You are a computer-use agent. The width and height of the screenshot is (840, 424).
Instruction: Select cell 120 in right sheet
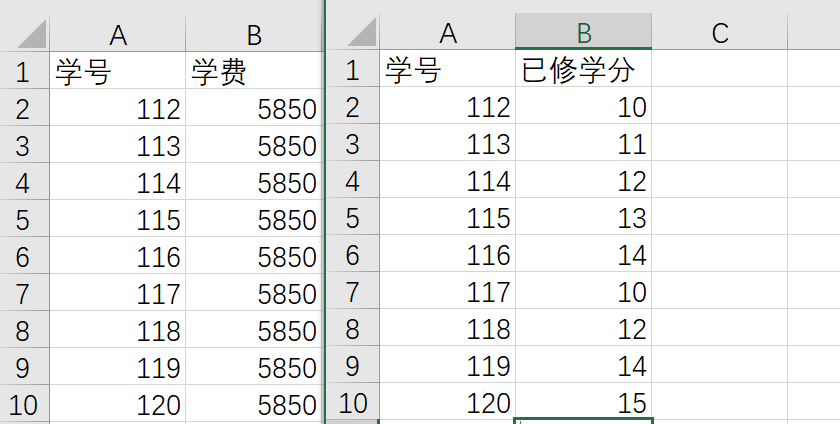448,401
